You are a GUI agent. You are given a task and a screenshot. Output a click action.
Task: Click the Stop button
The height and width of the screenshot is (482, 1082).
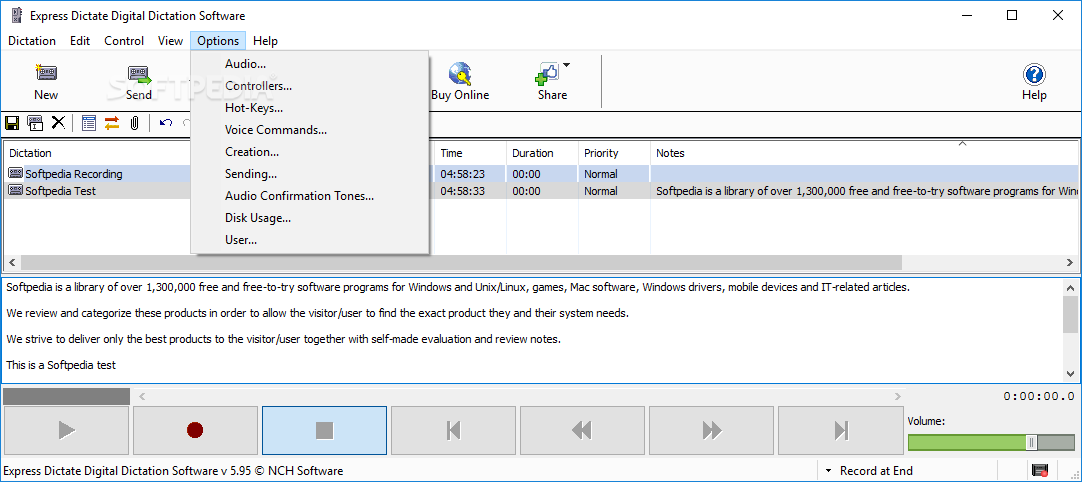(x=324, y=431)
